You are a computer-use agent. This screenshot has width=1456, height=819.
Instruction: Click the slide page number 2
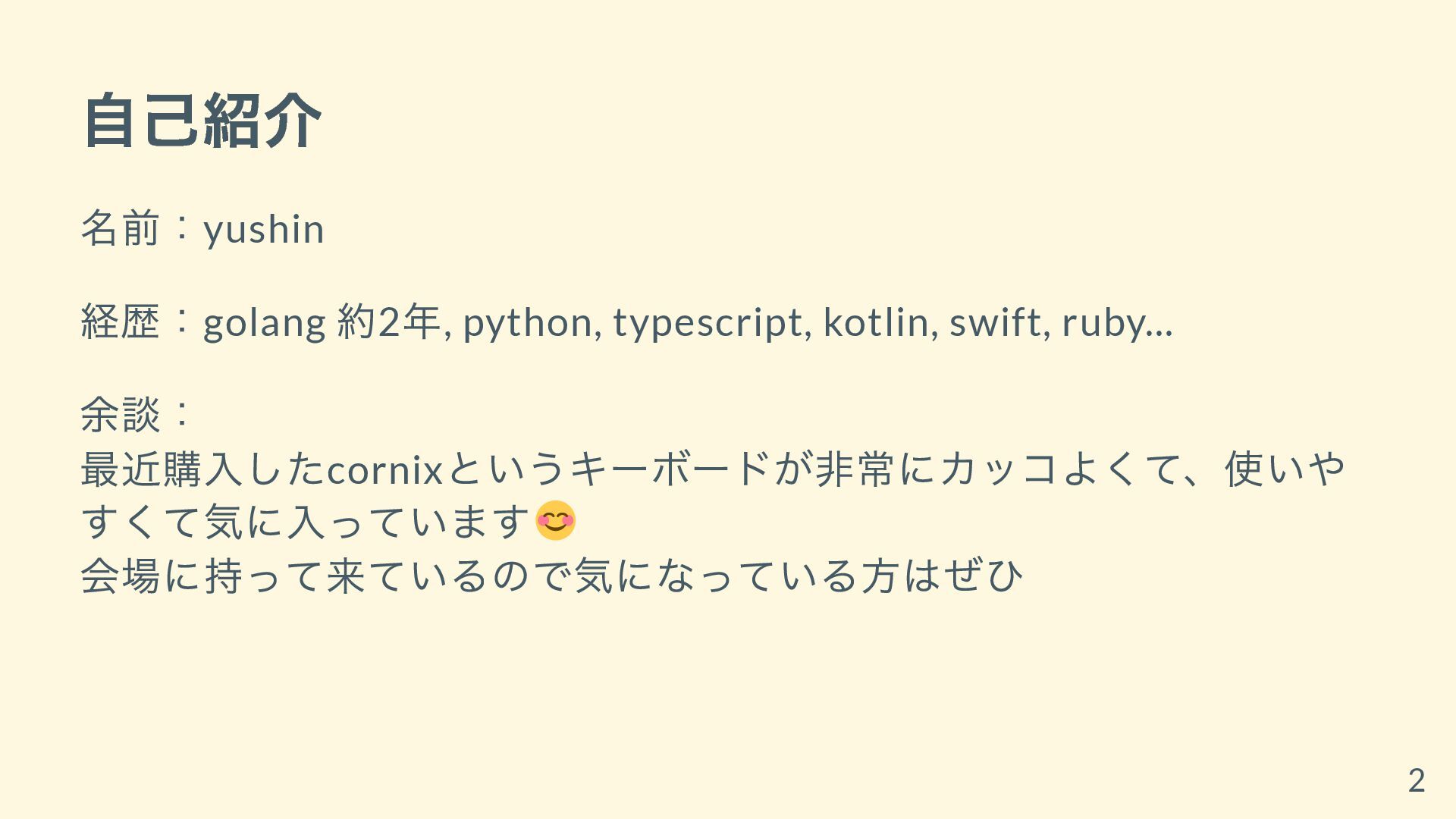tap(1417, 780)
